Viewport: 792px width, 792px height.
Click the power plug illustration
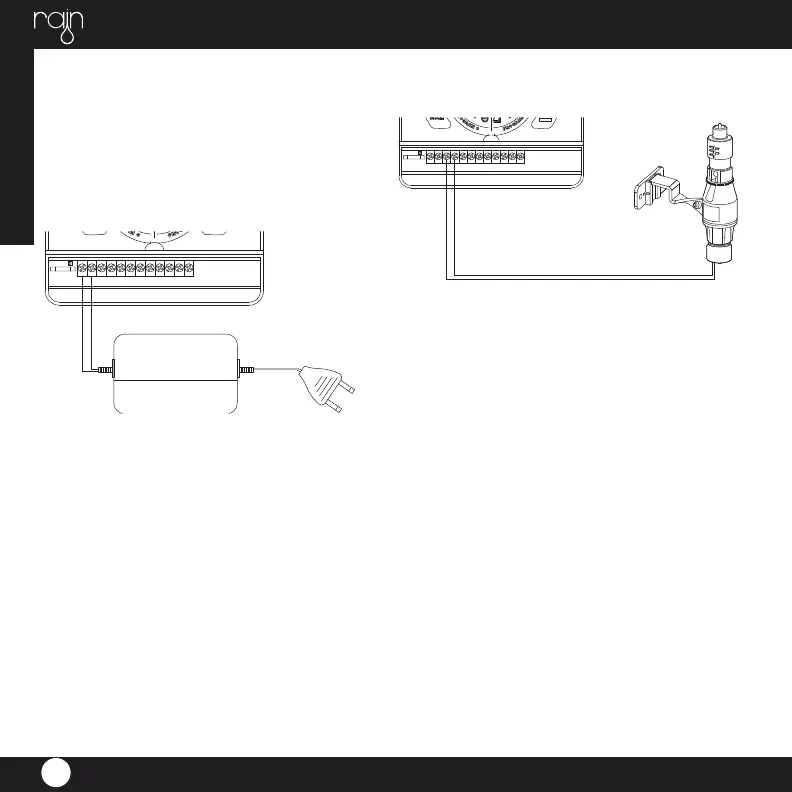coord(327,387)
